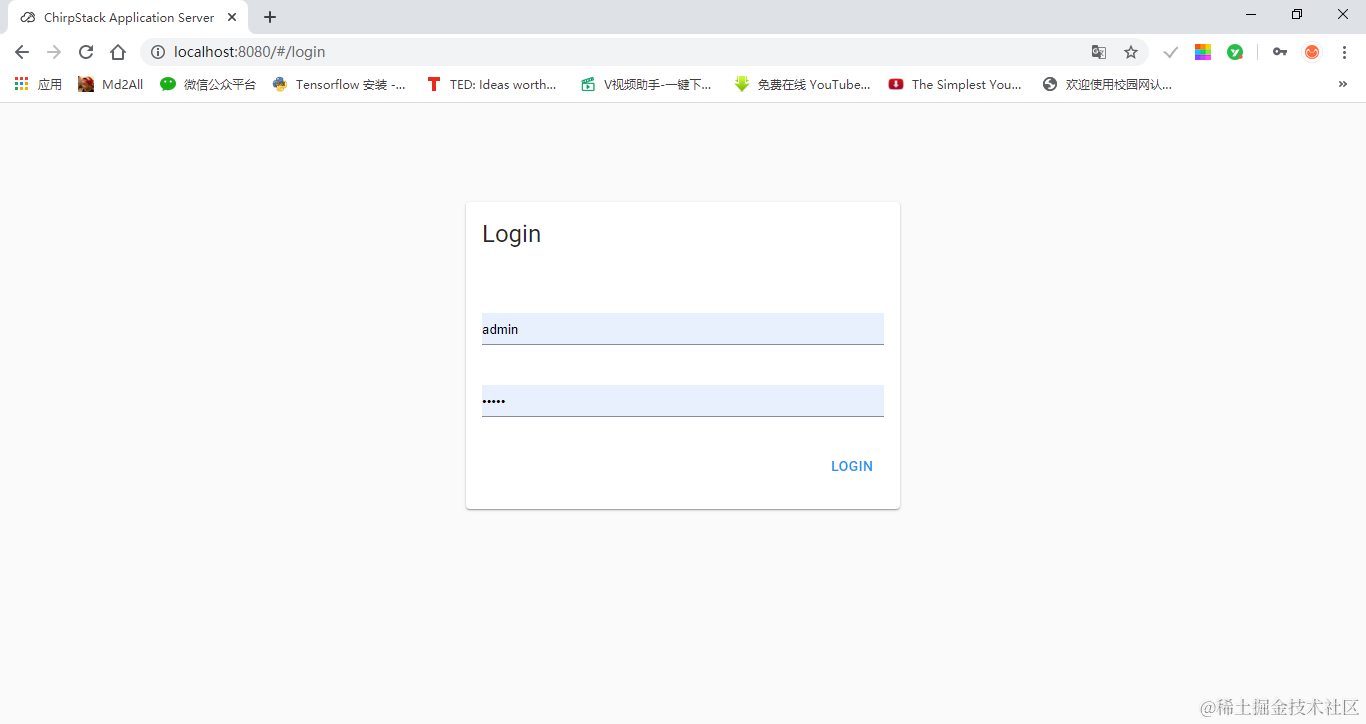Bookmark this page with the star icon
The image size is (1366, 724).
tap(1131, 52)
